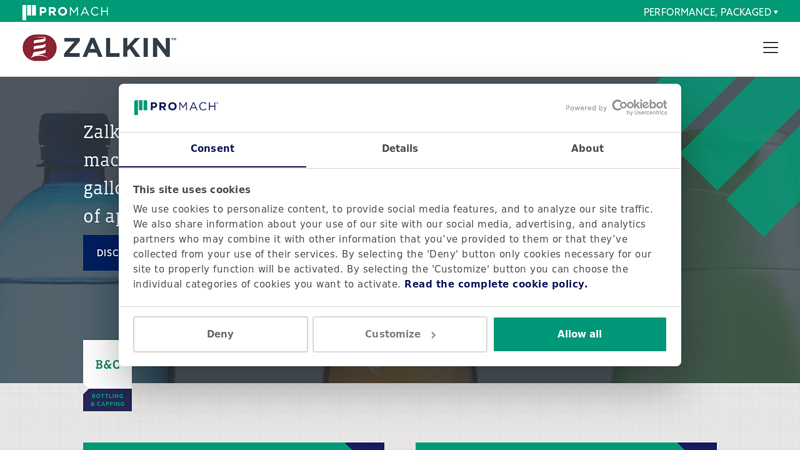
Task: Click the partially hidden Discover button
Action: pyautogui.click(x=101, y=253)
